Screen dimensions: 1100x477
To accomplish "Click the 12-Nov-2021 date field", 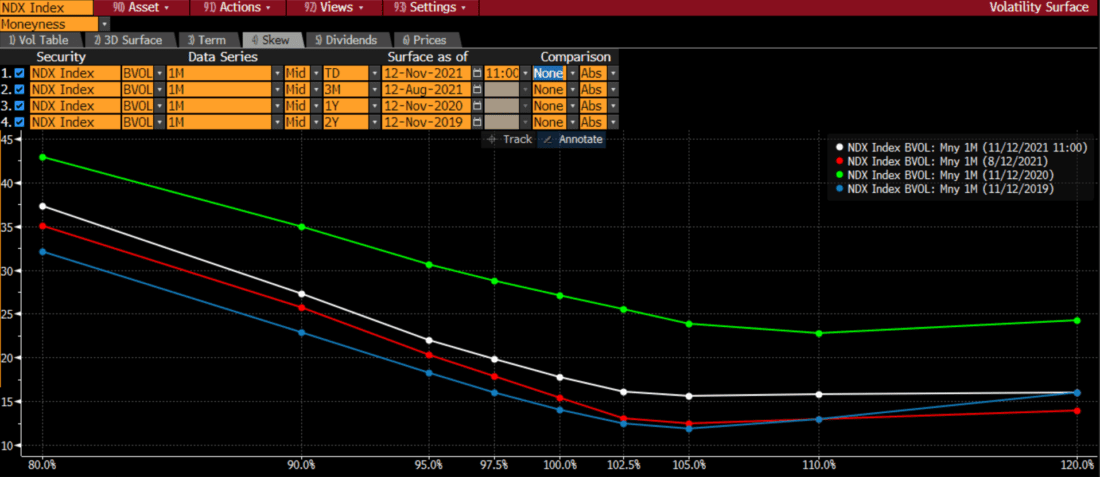I will click(x=427, y=73).
